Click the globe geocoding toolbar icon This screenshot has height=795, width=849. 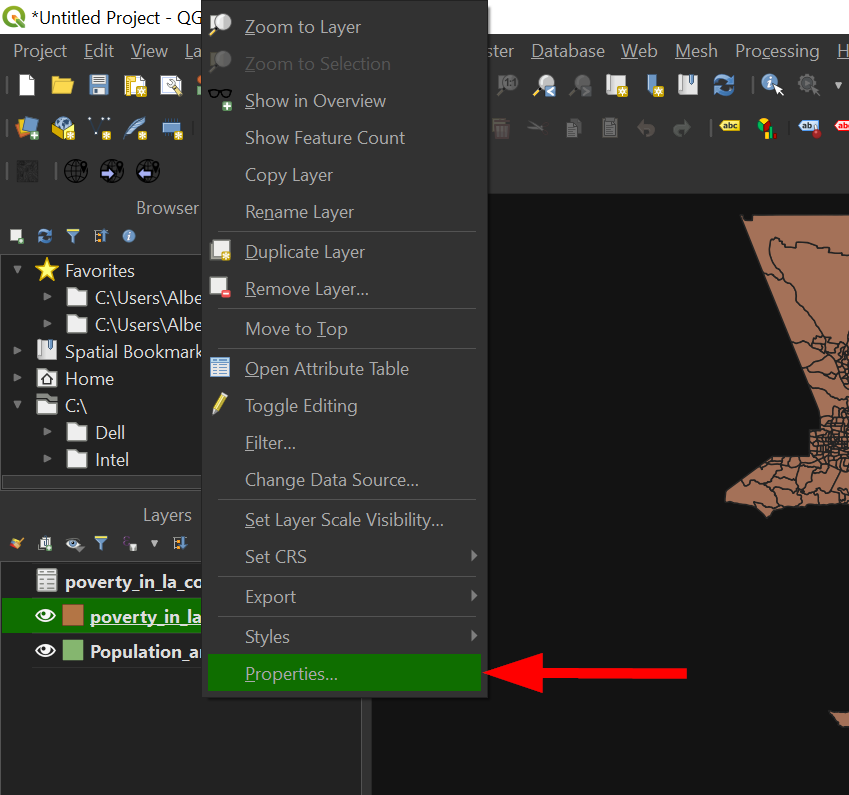[76, 171]
